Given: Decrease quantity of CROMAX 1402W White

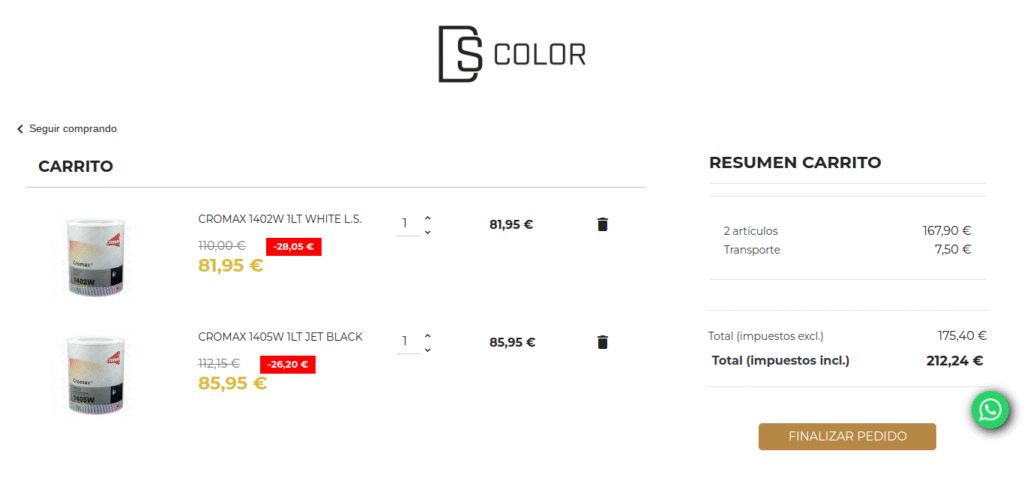Looking at the screenshot, I should [428, 232].
